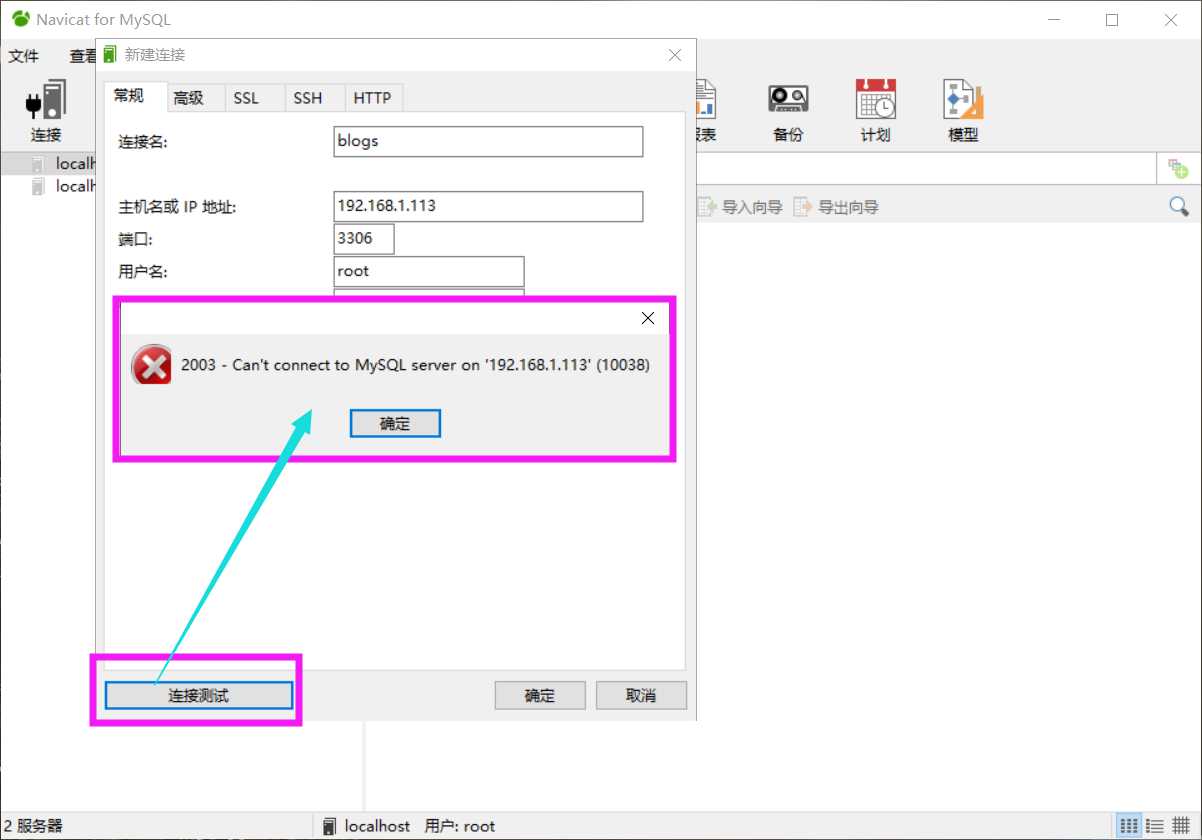Switch to ER diagram view in status bar
The width and height of the screenshot is (1202, 840).
point(1179,826)
